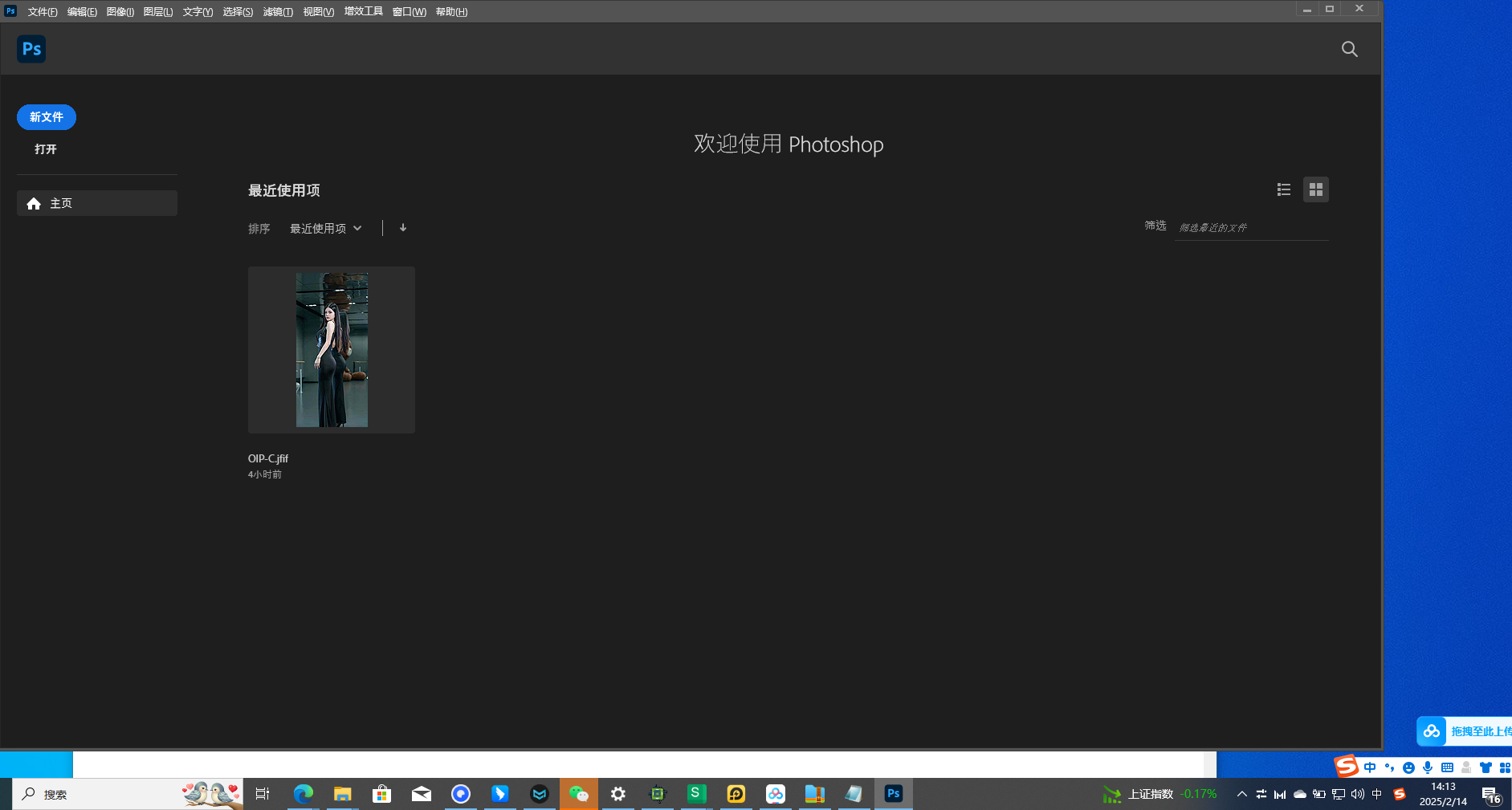Open the OIP-C.jfif thumbnail
Image resolution: width=1512 pixels, height=810 pixels.
click(332, 350)
